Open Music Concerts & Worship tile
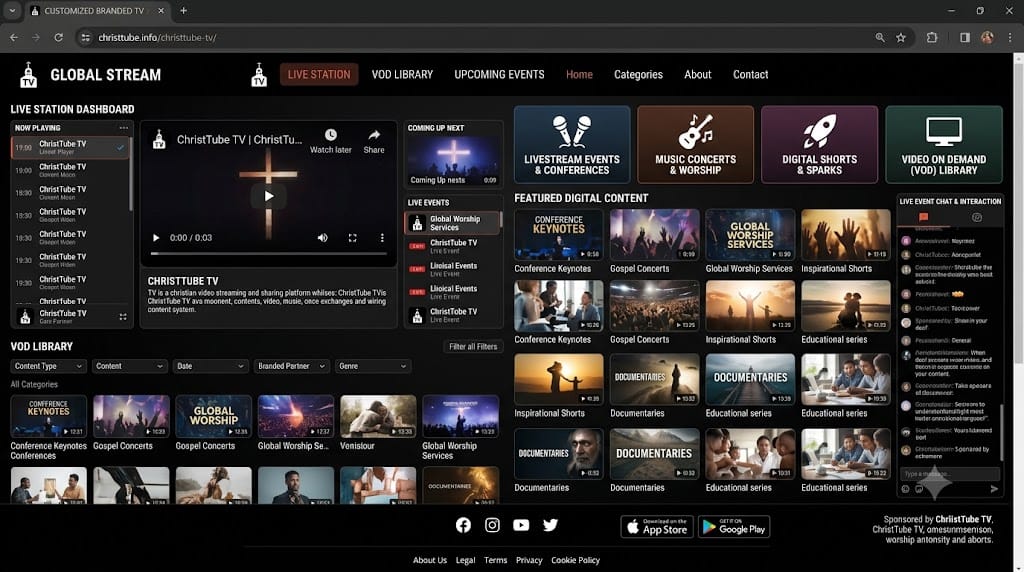Screen dimensions: 1024x572 tap(696, 144)
